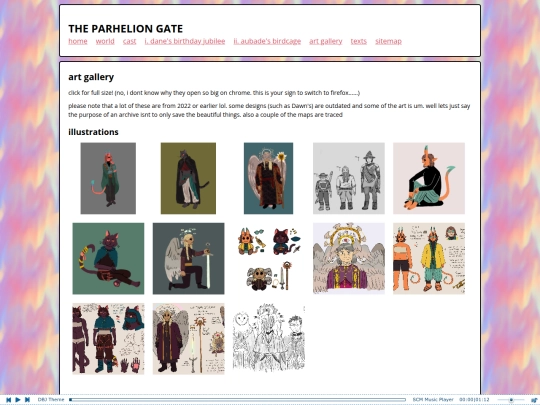This screenshot has width=540, height=405.
Task: Open the gray-background red-haired character illustration
Action: click(108, 178)
